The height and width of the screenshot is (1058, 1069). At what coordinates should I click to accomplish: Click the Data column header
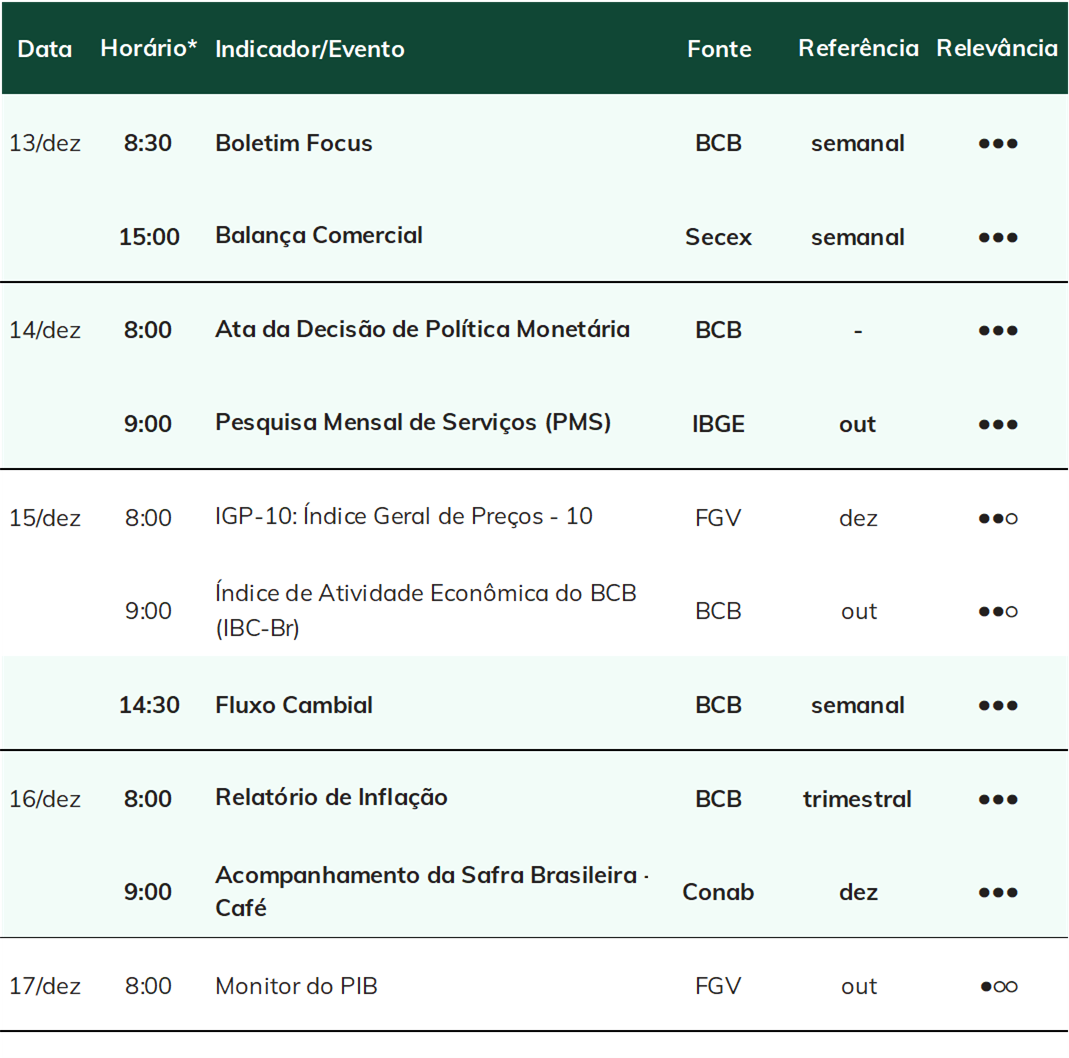pyautogui.click(x=45, y=49)
